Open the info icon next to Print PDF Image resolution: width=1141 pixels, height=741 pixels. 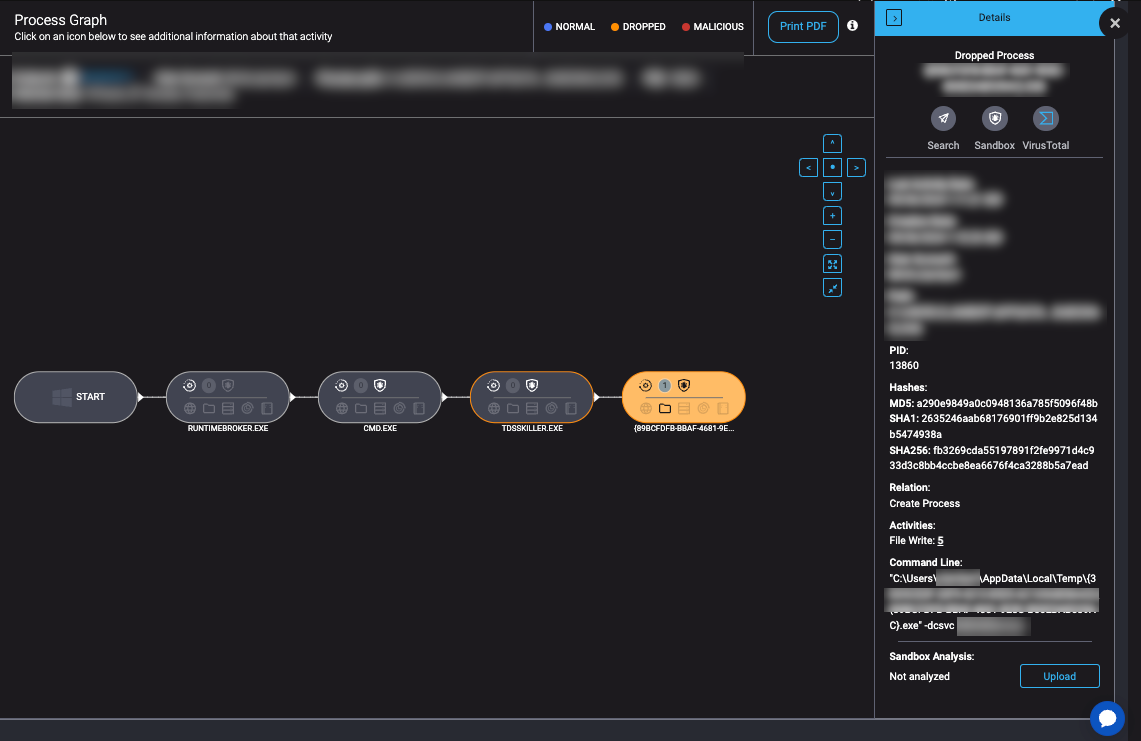pos(852,26)
